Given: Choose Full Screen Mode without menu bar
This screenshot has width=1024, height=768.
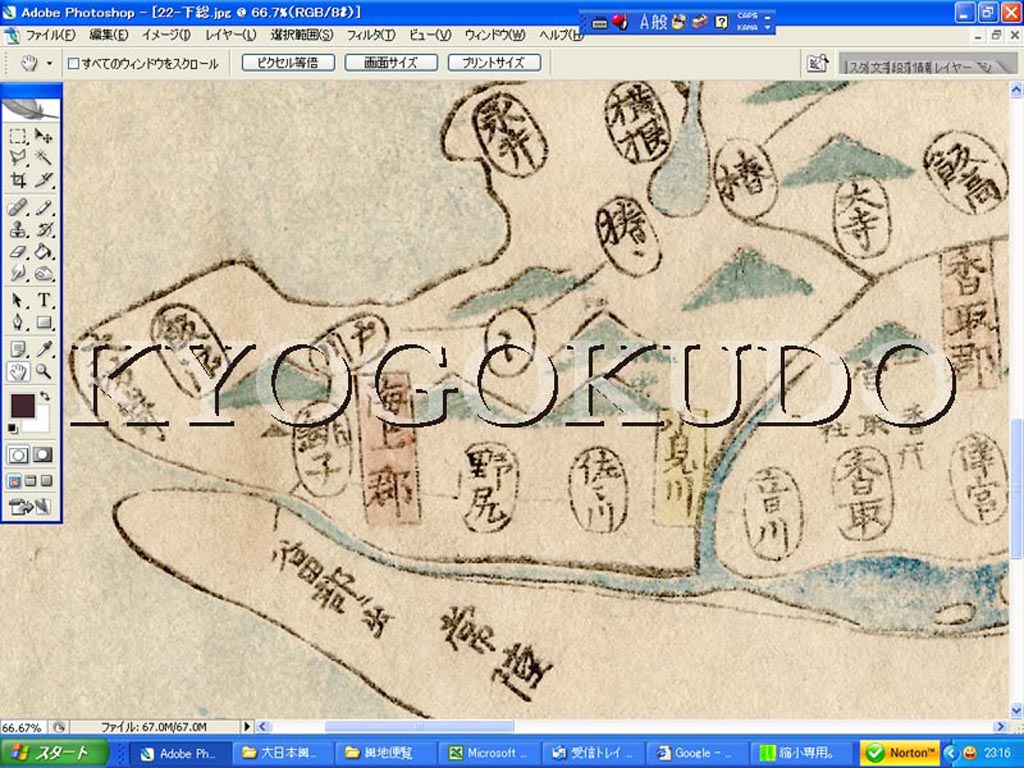Looking at the screenshot, I should click(46, 481).
